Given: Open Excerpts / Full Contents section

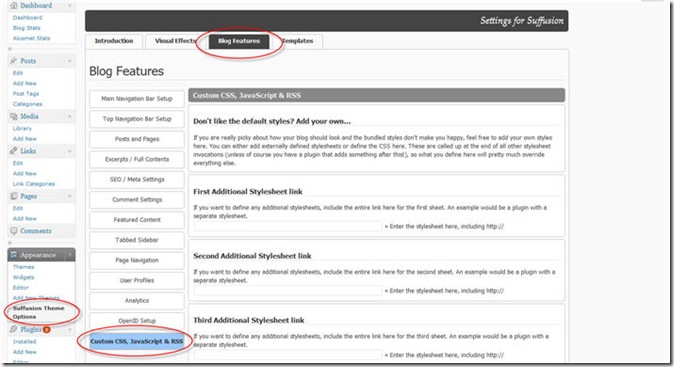Looking at the screenshot, I should [x=137, y=159].
